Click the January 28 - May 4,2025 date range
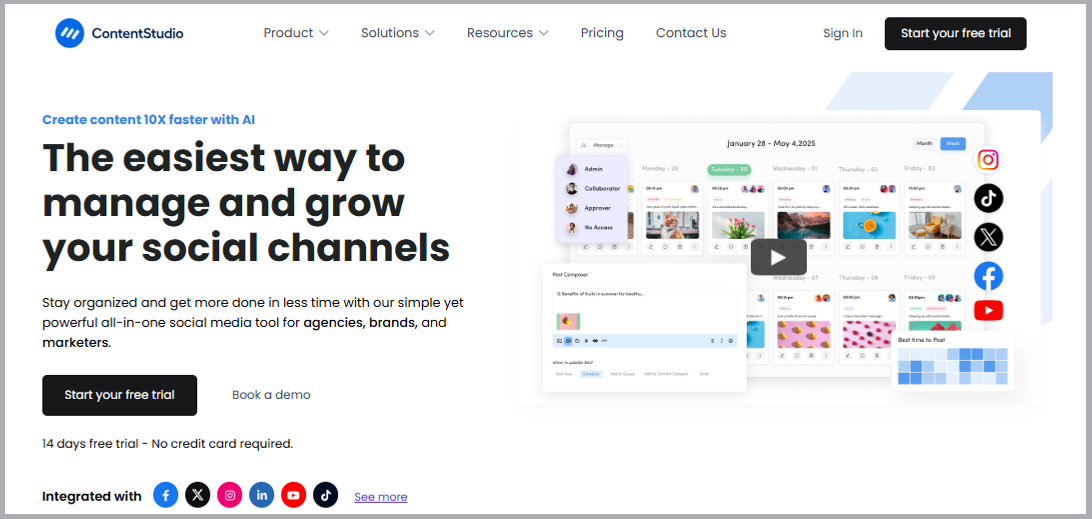This screenshot has width=1092, height=519. coord(771,144)
